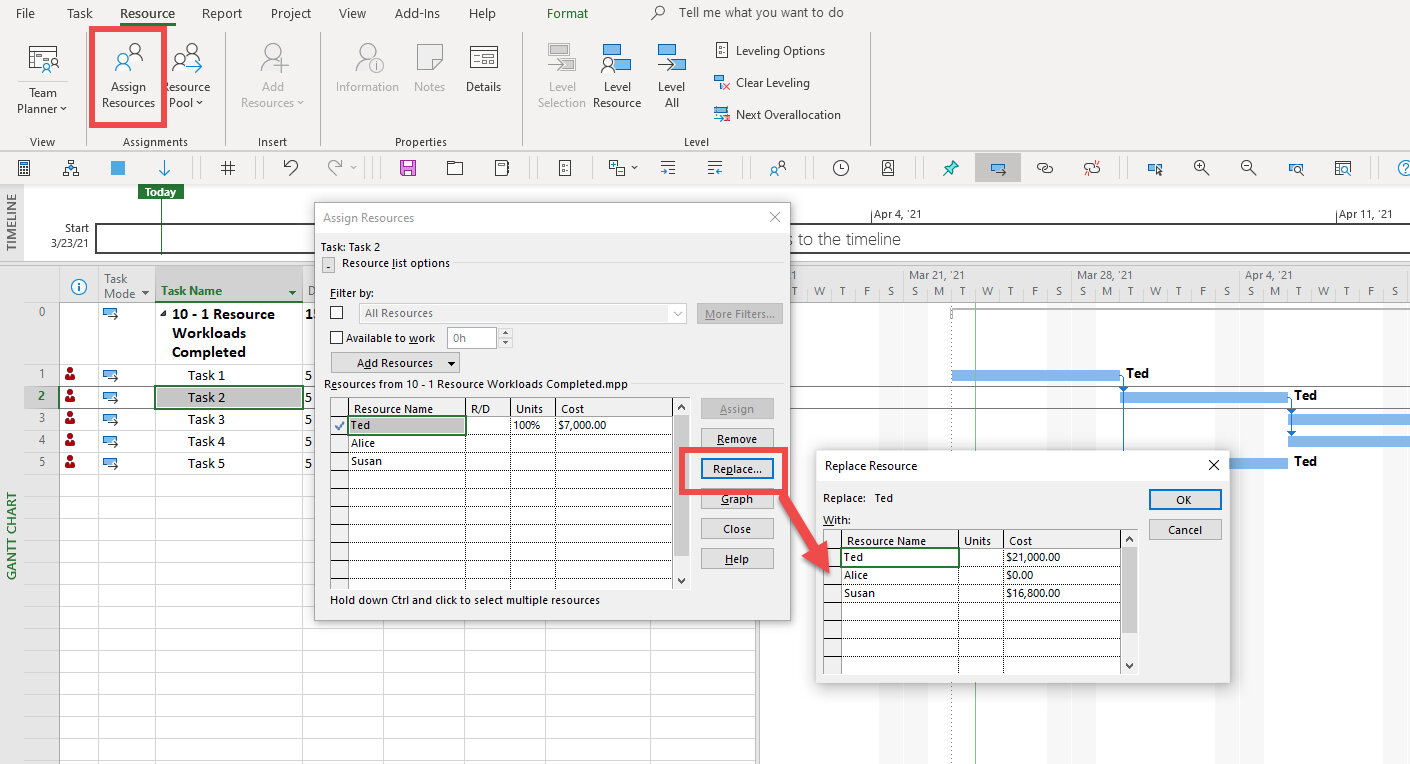This screenshot has height=764, width=1410.
Task: Switch to the View tab
Action: (x=352, y=13)
